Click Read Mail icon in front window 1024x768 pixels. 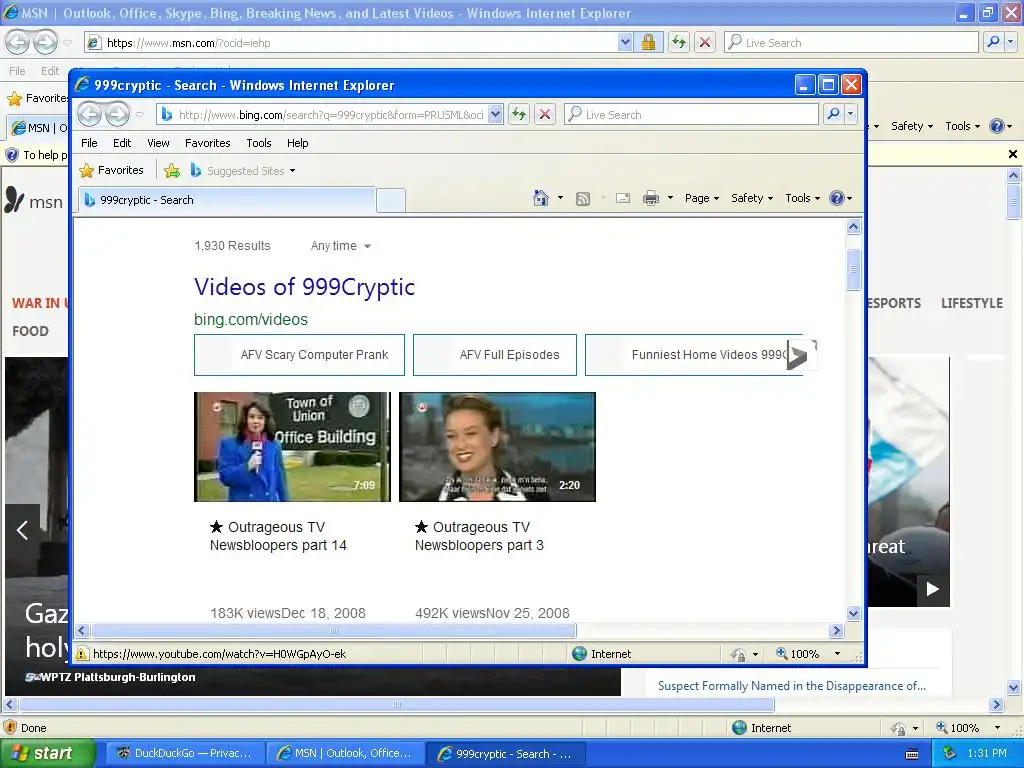click(623, 198)
